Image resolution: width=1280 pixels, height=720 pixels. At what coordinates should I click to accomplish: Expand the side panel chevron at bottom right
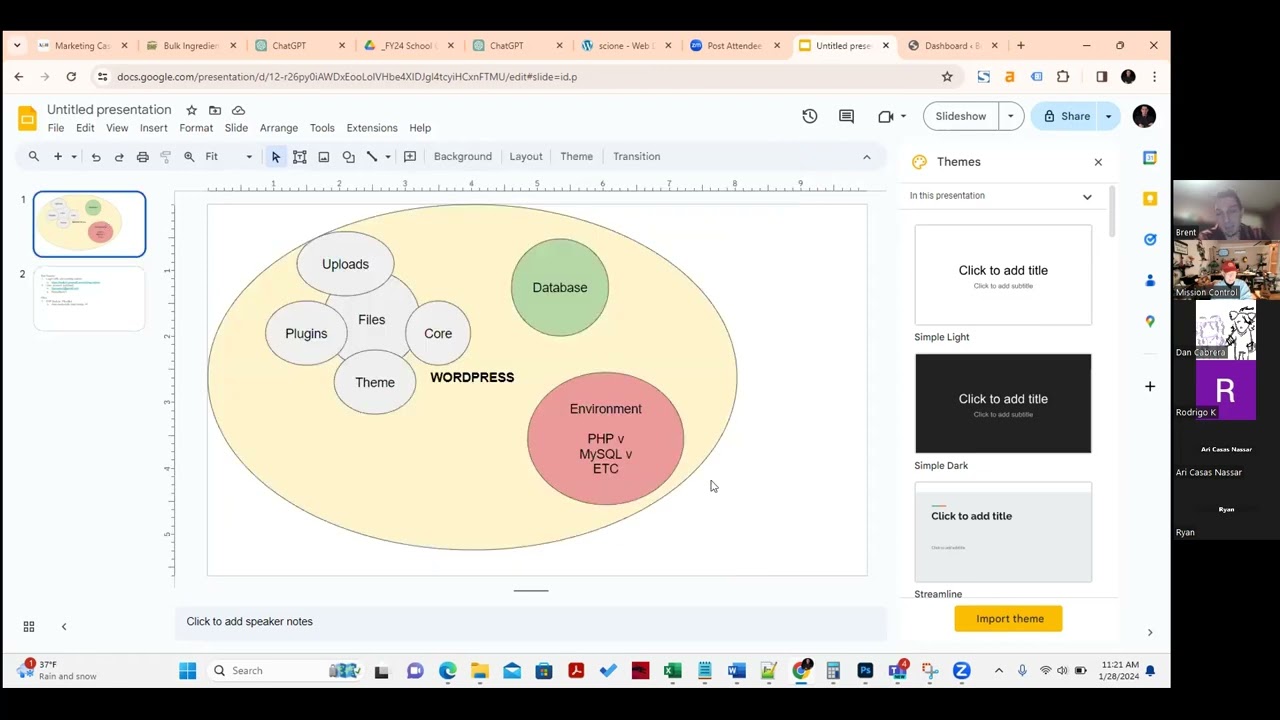pos(1150,632)
